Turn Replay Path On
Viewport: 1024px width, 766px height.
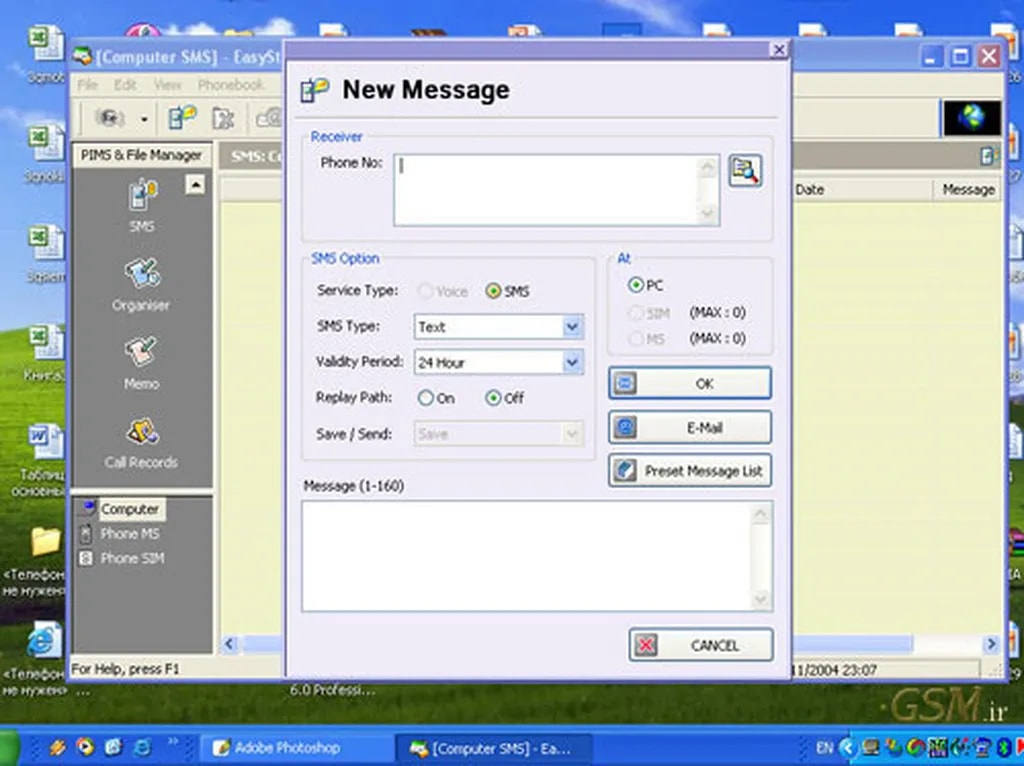(426, 398)
